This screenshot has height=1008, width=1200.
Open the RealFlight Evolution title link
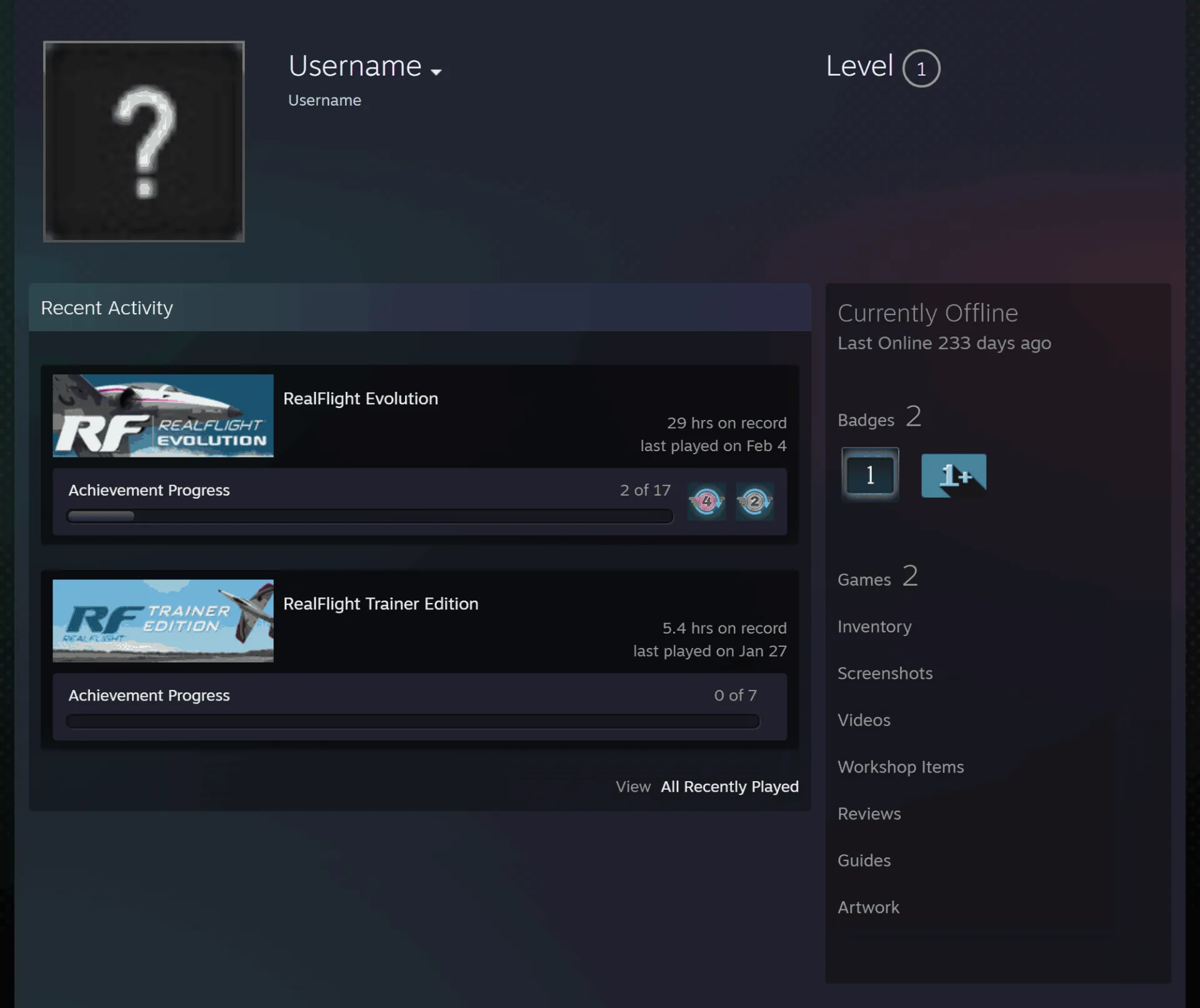coord(361,399)
